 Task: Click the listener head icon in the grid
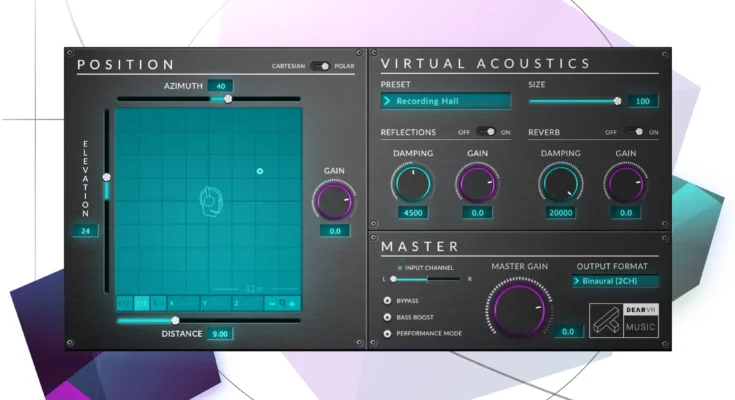(x=209, y=200)
